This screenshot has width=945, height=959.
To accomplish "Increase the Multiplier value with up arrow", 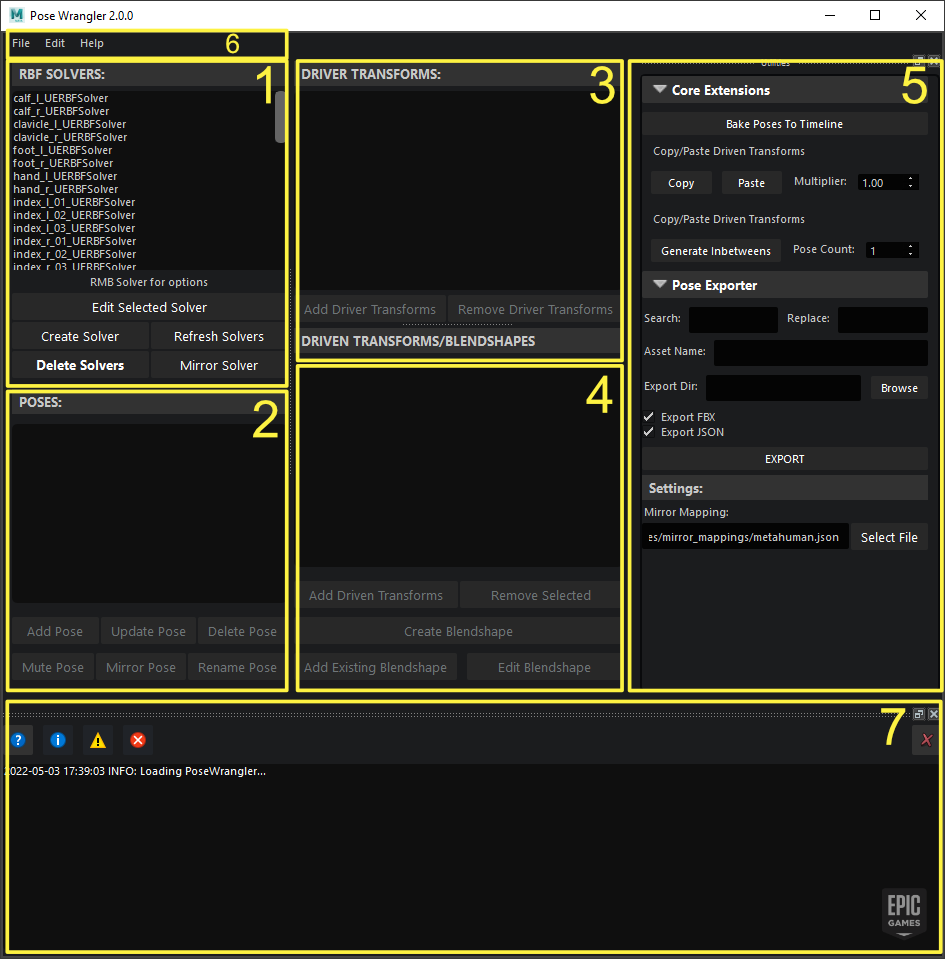I will point(911,179).
